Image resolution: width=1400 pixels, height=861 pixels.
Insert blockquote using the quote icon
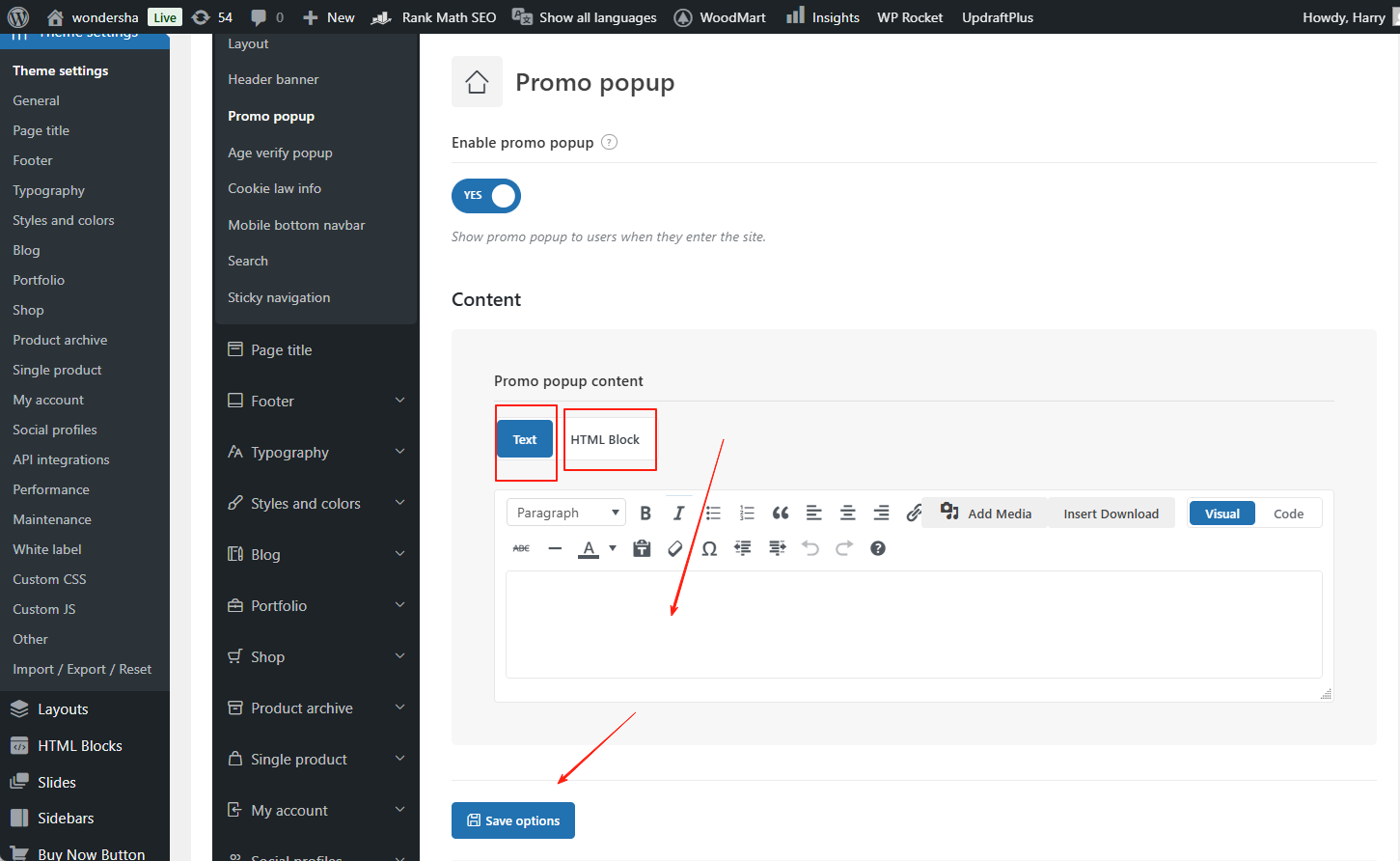click(x=781, y=514)
